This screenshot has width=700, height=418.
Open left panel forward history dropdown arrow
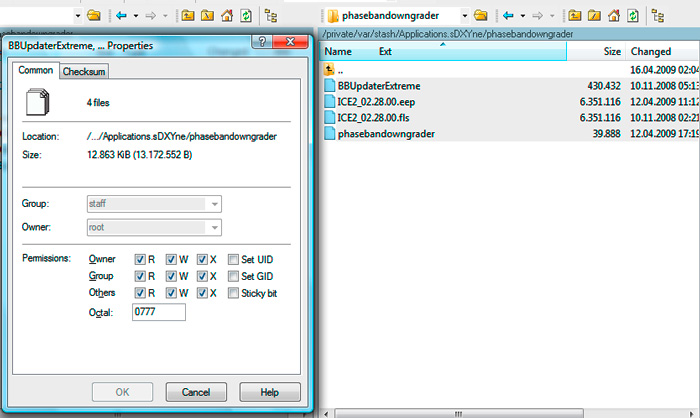[x=165, y=16]
